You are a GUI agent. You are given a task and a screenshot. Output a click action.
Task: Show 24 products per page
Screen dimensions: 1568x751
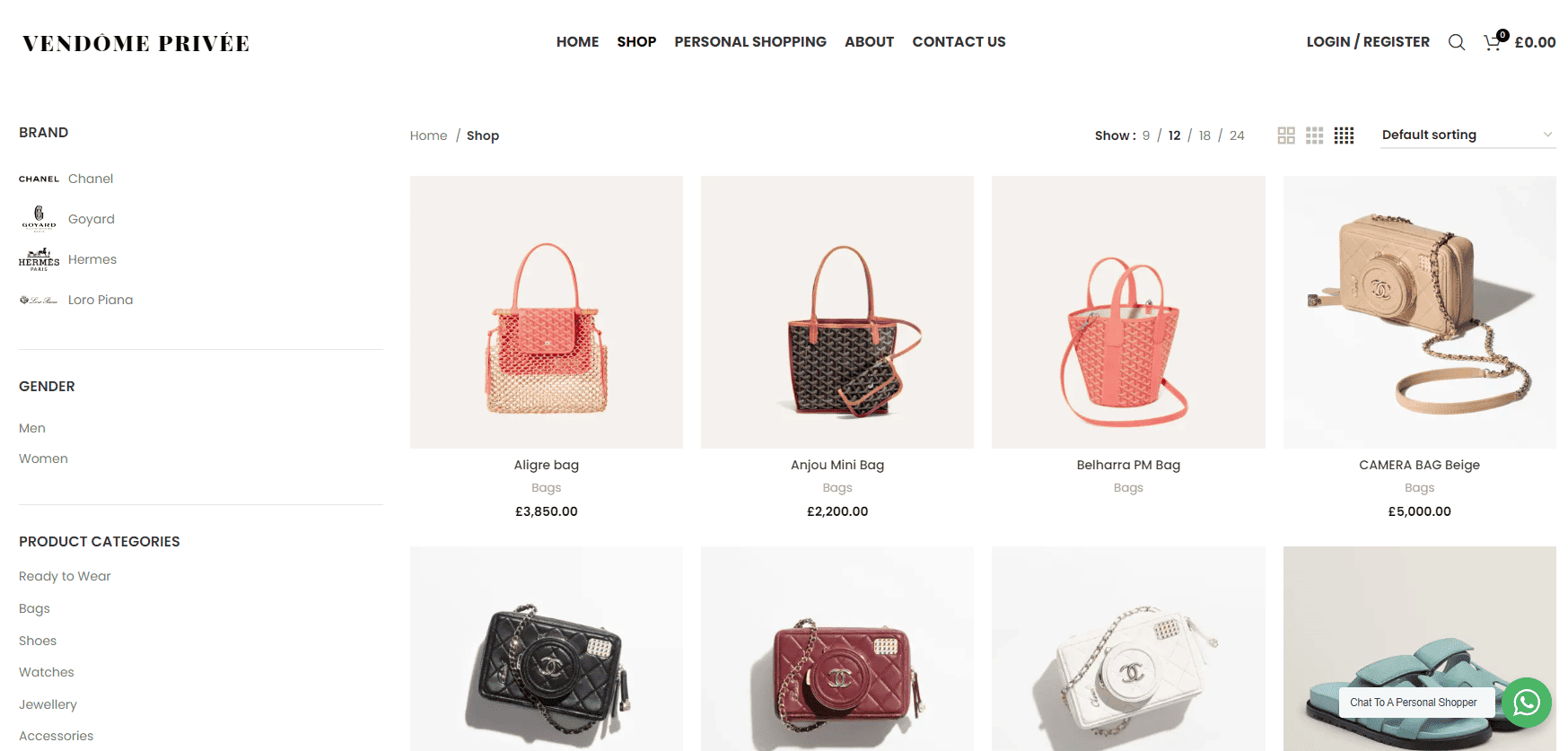tap(1237, 135)
